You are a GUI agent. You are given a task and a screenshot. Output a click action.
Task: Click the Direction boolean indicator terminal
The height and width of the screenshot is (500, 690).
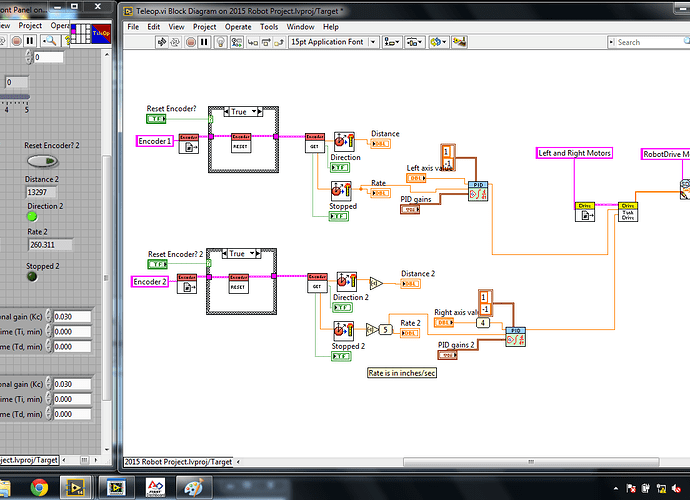click(340, 168)
